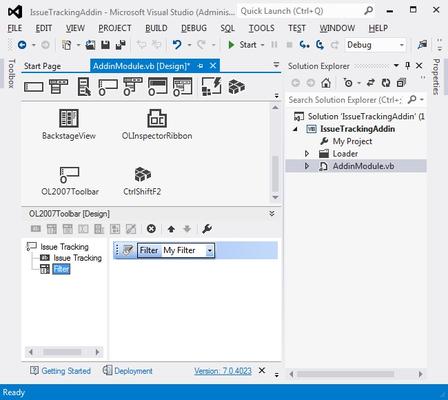Open the My Filter combo box dropdown
Viewport: 448px width, 400px height.
coord(210,250)
